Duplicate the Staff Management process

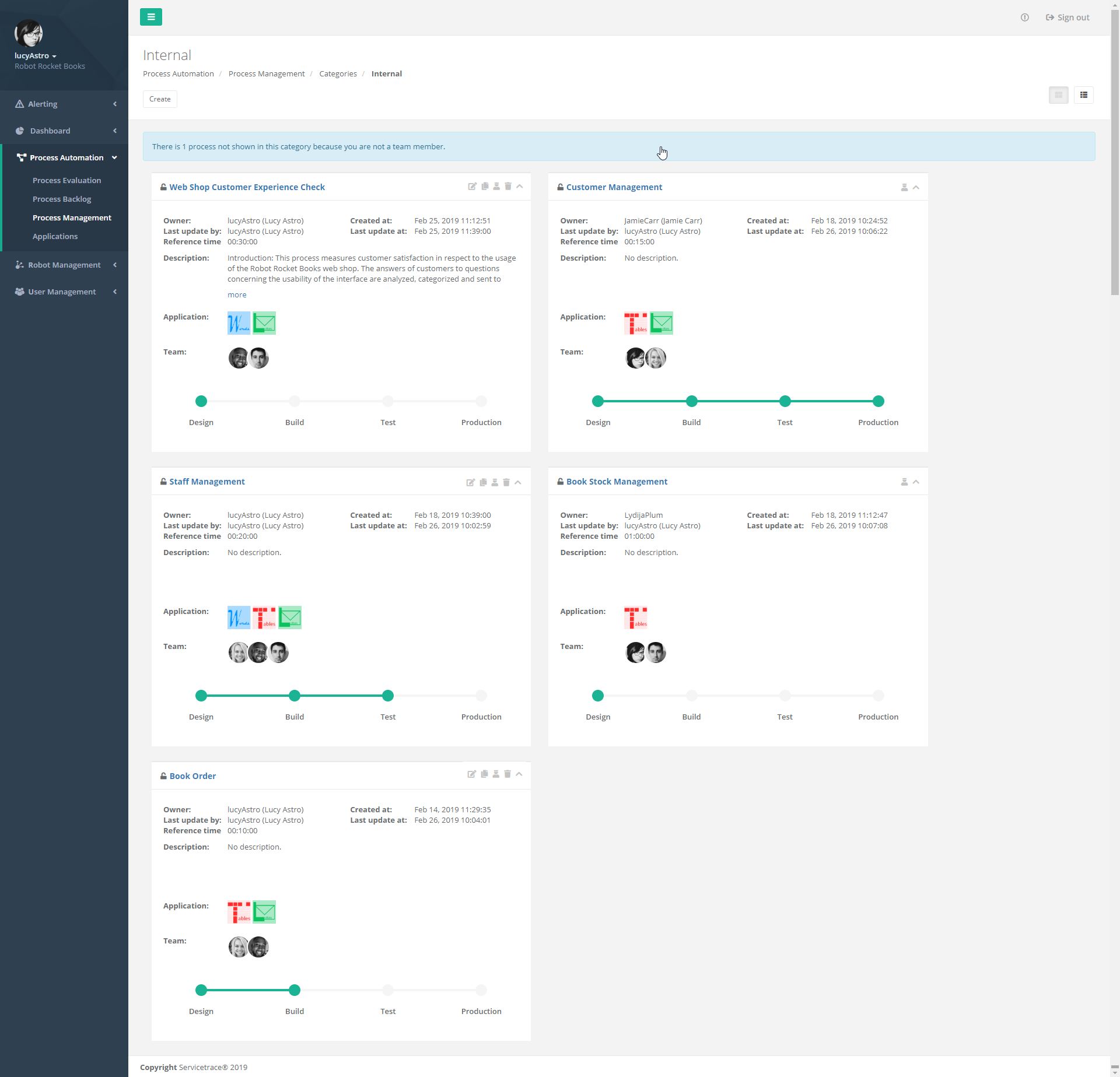coord(483,482)
